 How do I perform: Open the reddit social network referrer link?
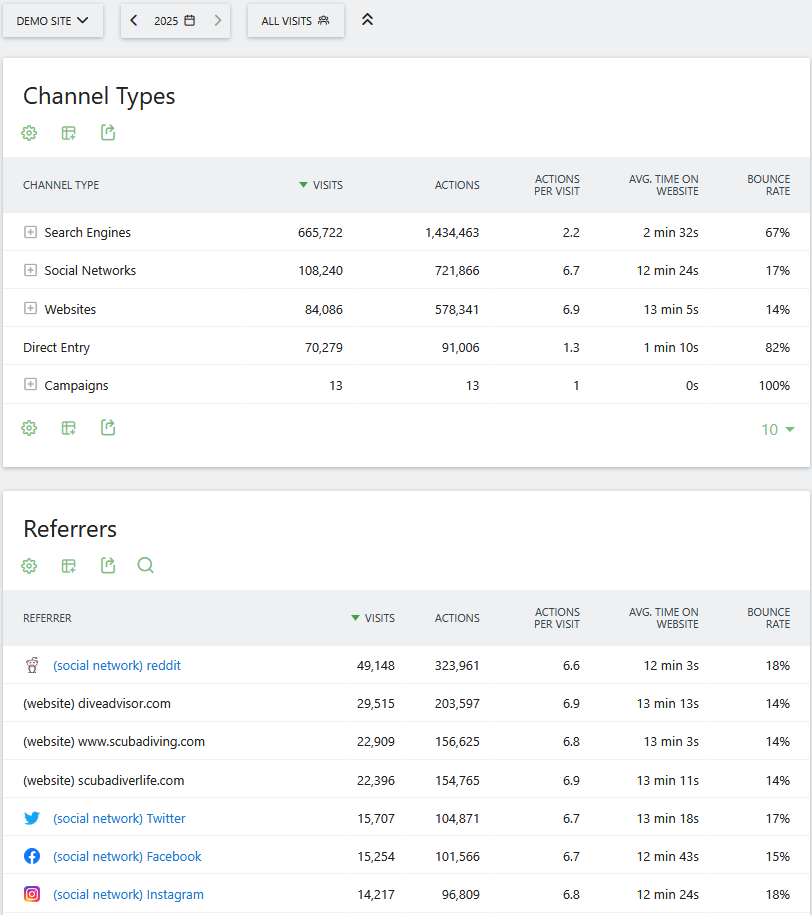[x=116, y=665]
